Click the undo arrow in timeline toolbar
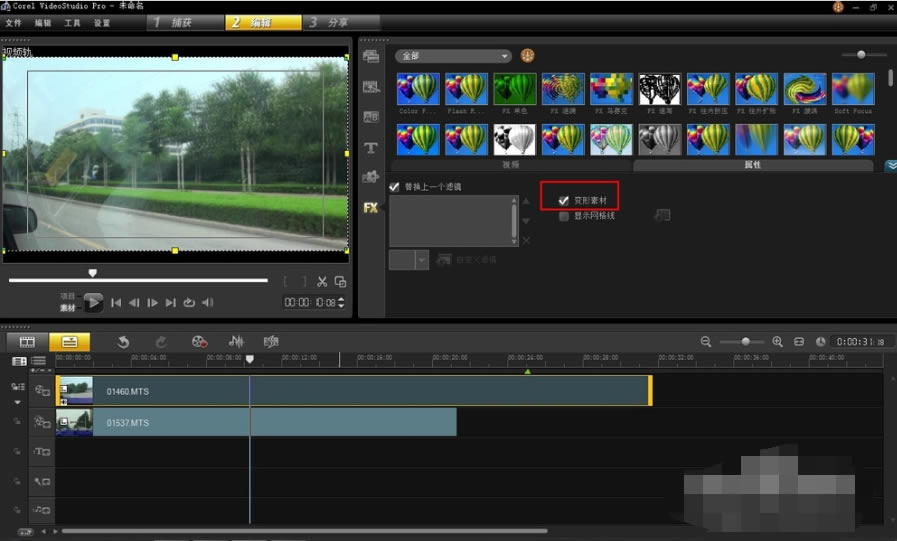This screenshot has width=897, height=541. (x=123, y=342)
